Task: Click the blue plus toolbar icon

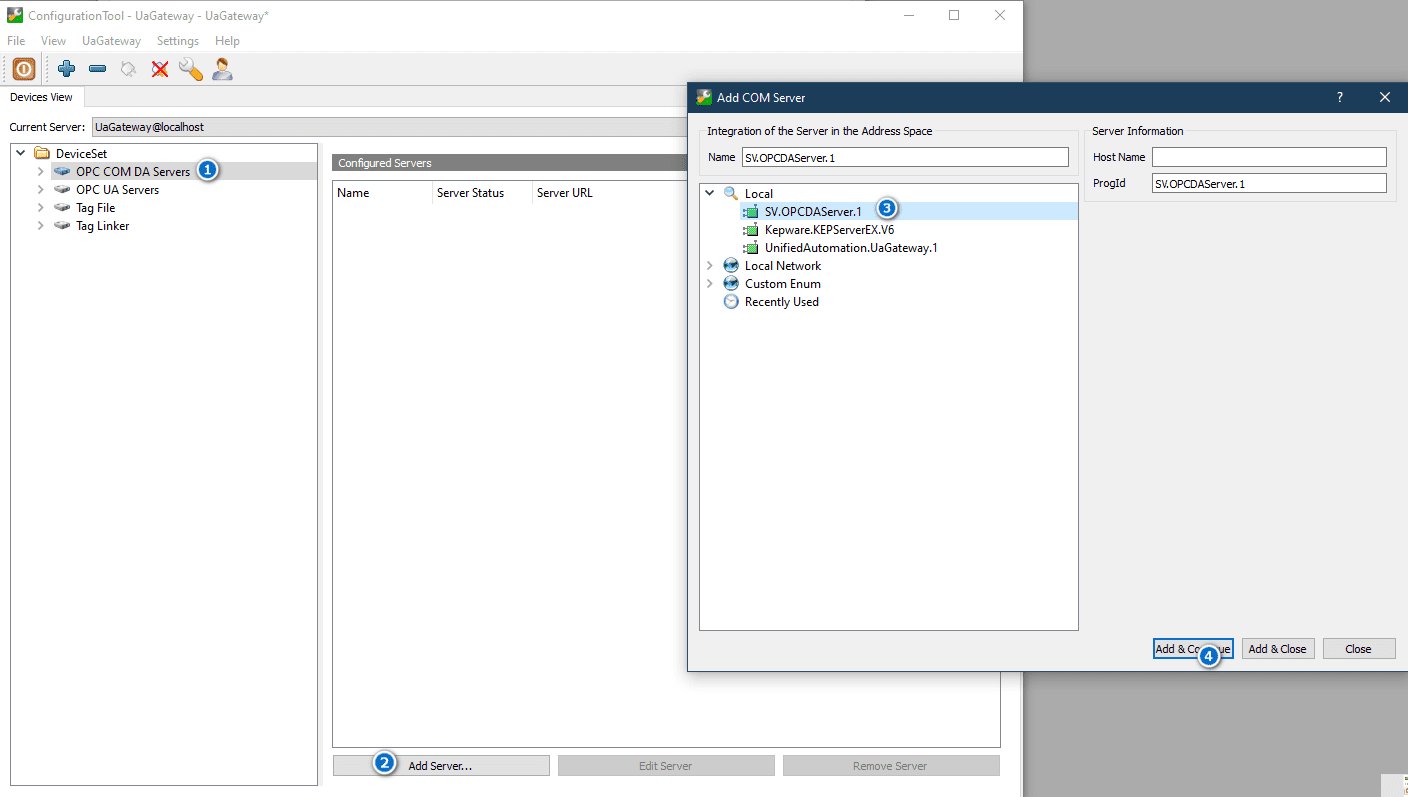Action: [x=67, y=69]
